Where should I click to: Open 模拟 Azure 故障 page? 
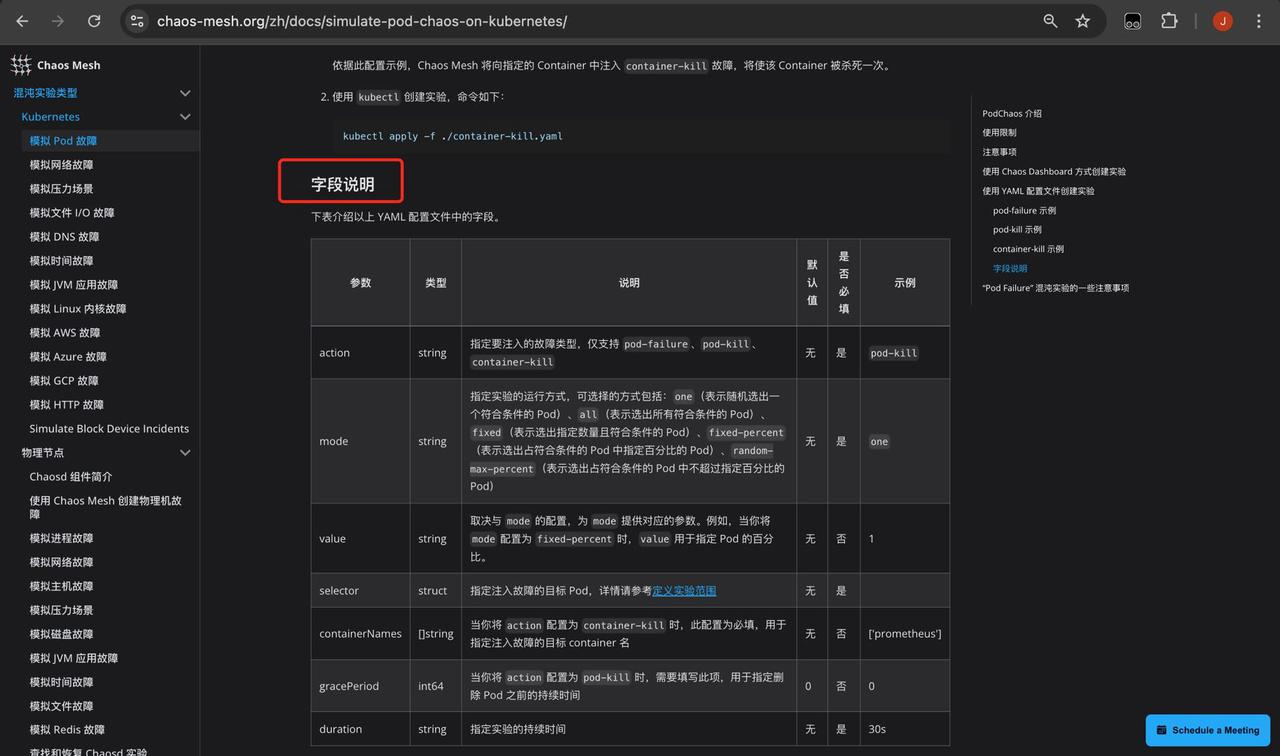pos(68,357)
